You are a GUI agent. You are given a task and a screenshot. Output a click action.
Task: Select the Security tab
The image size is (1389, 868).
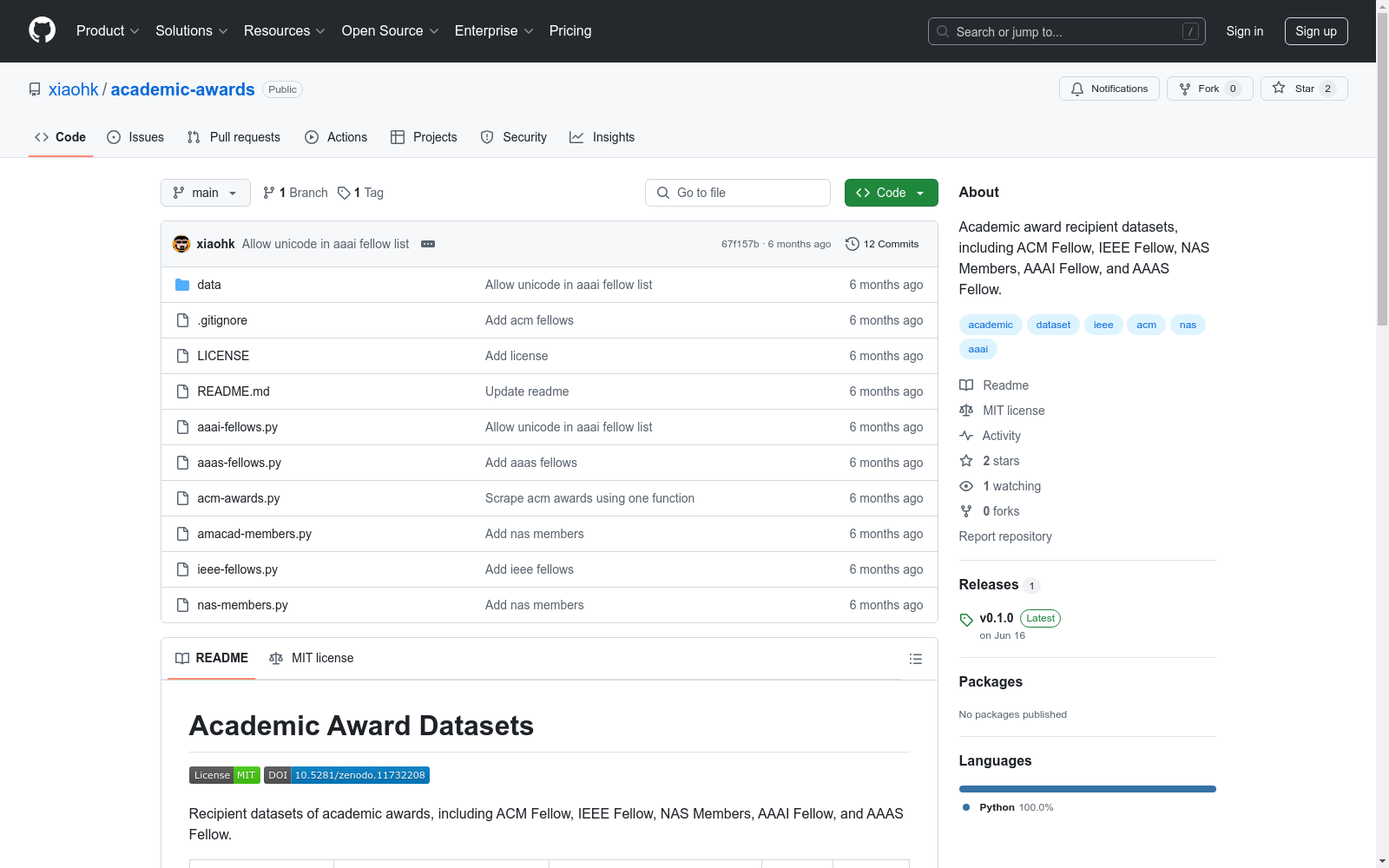(514, 137)
